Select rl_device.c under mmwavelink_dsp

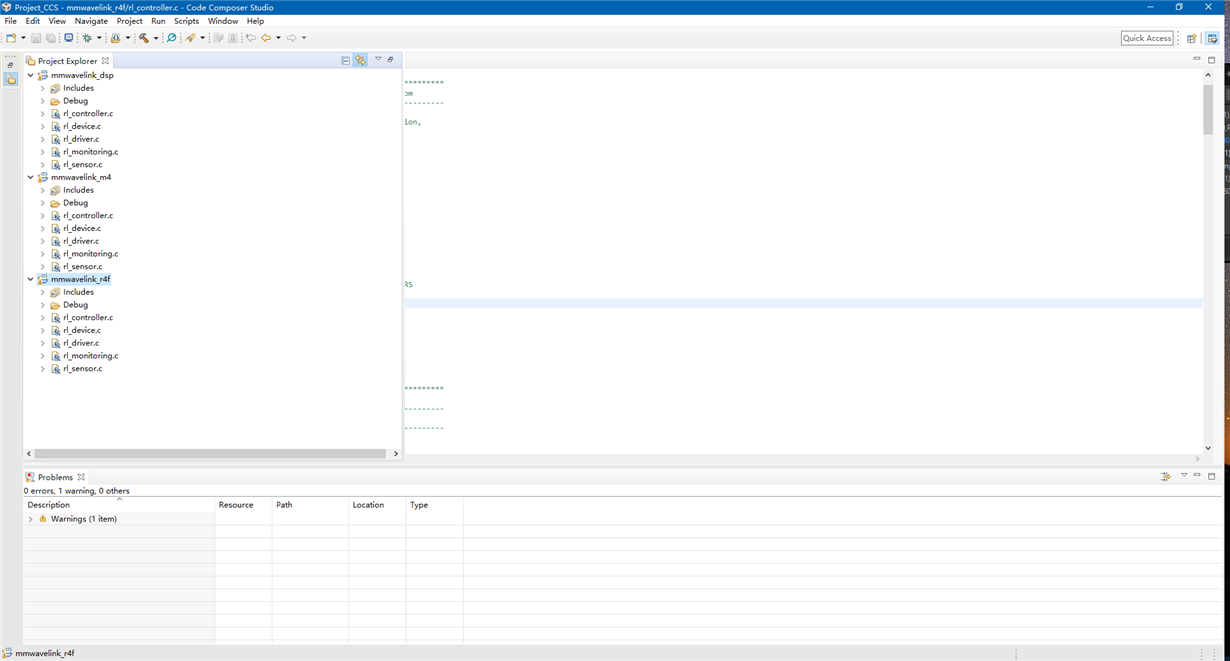tap(82, 126)
